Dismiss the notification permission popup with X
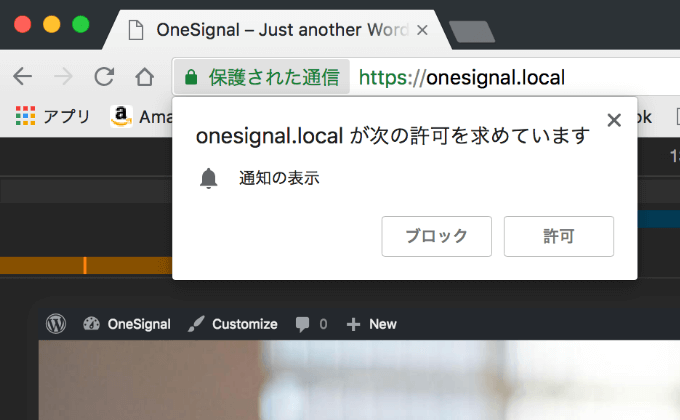 click(614, 120)
